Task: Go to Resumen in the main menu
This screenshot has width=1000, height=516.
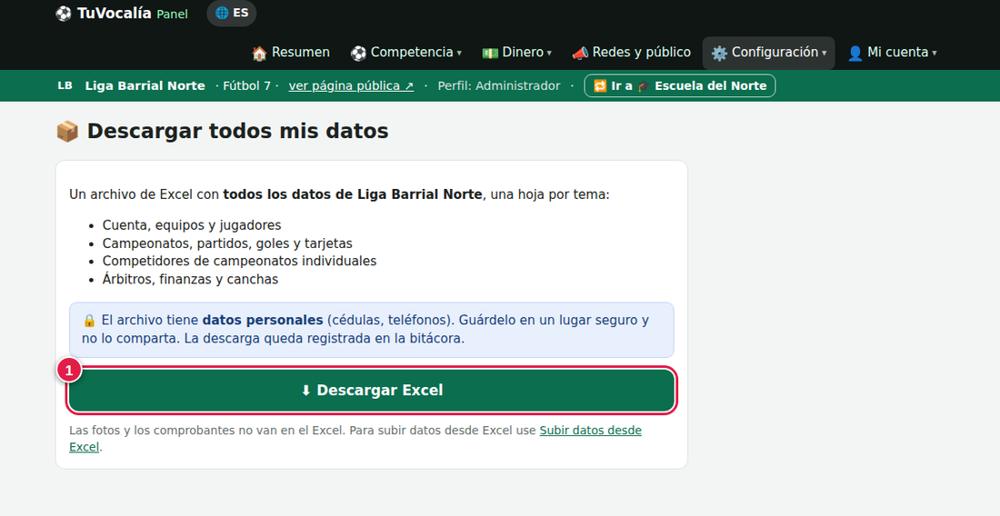Action: pyautogui.click(x=291, y=52)
